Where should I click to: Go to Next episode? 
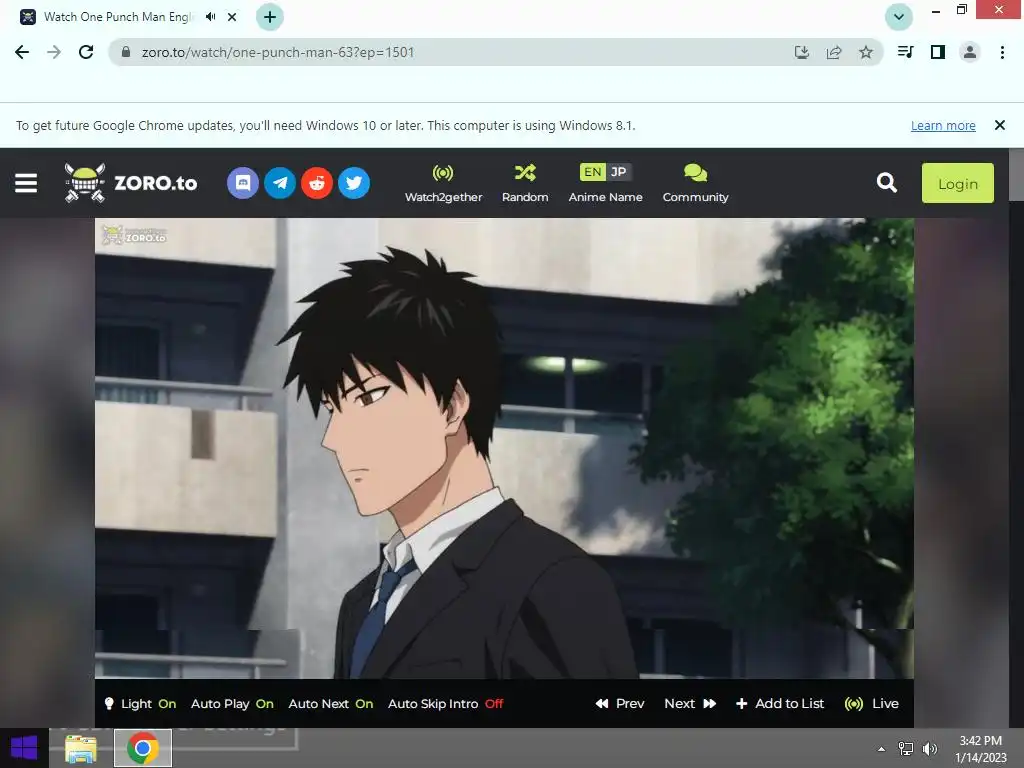[690, 704]
